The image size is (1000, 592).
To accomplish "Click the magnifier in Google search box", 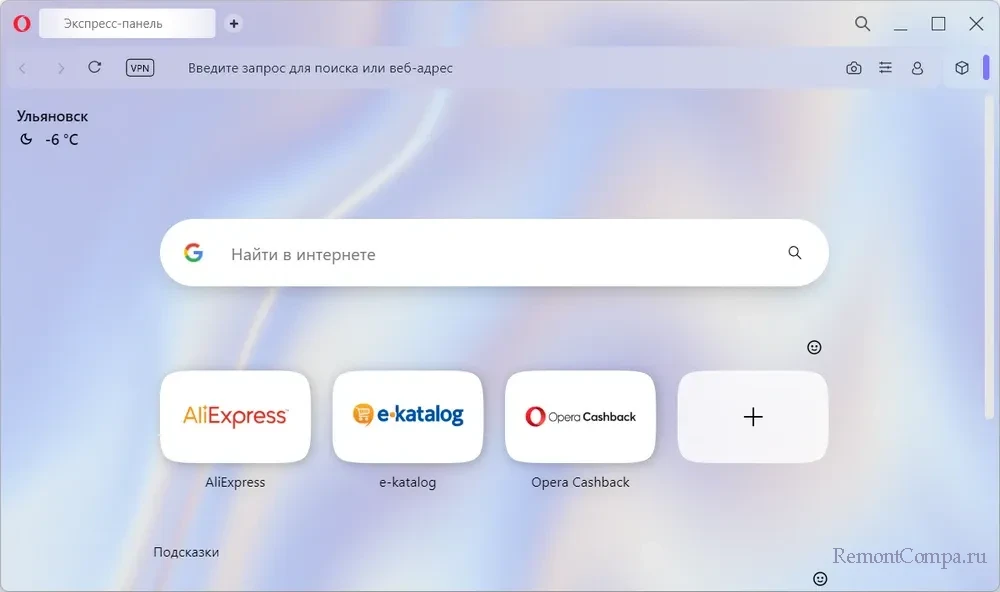I will pyautogui.click(x=794, y=253).
